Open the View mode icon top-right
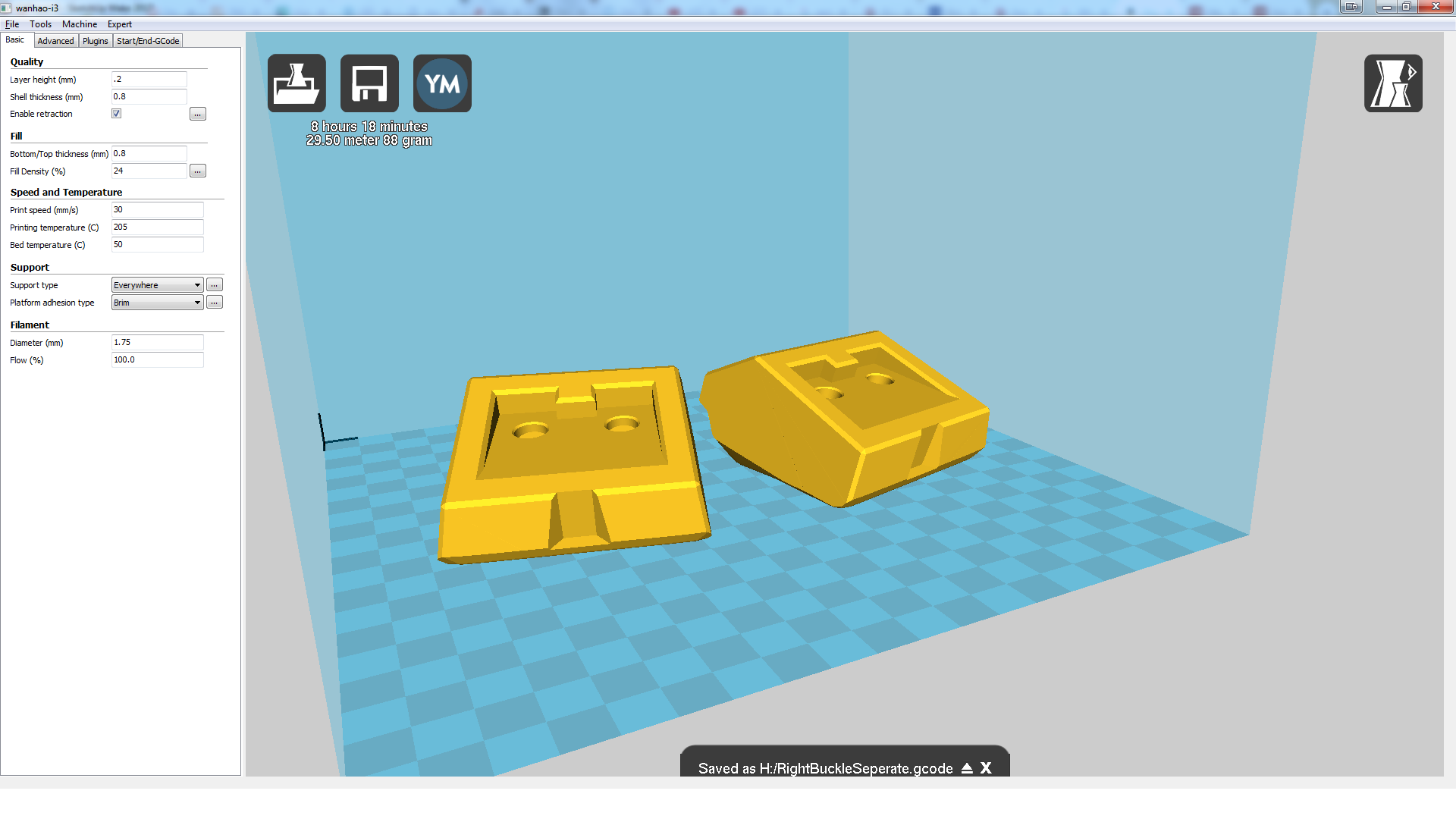Viewport: 1456px width, 819px height. (x=1392, y=83)
